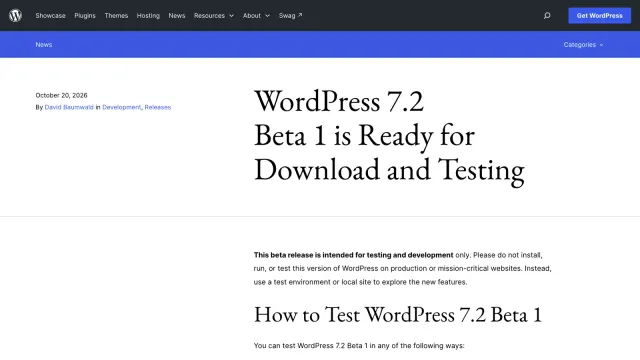Open Showcase in top navigation

tap(50, 16)
